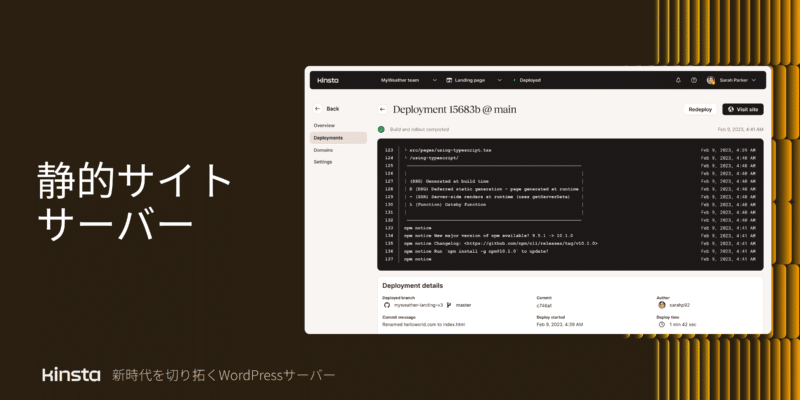Click the Deployment 15683b @ main heading
Viewport: 800px width, 400px height.
(455, 109)
